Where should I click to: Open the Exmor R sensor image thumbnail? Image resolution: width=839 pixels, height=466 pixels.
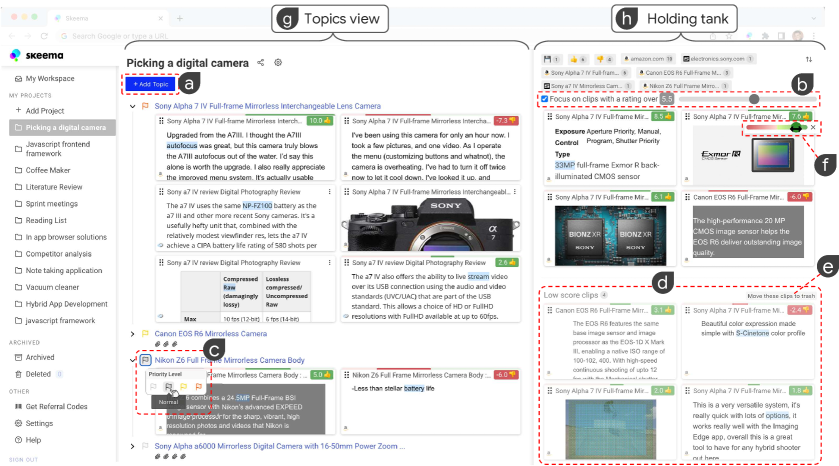click(749, 154)
